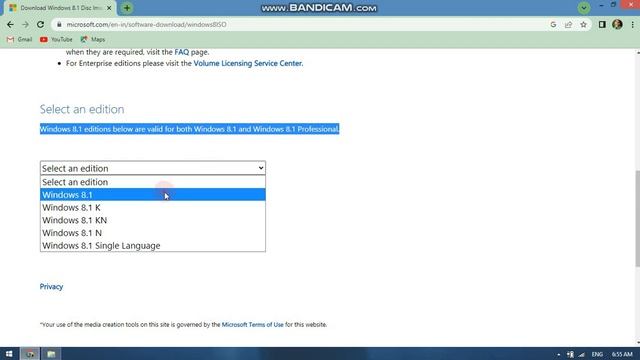
Task: Open the Chrome three-dot menu
Action: click(x=632, y=24)
